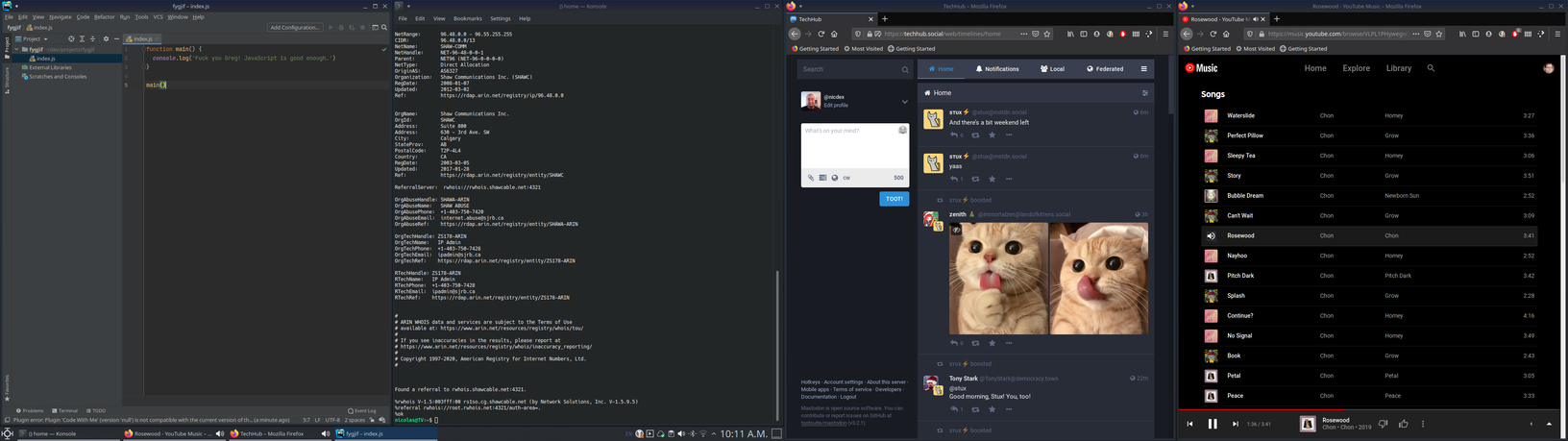Like the Rosewood track with thumbs up
Viewport: 1568px width, 441px height.
1404,424
